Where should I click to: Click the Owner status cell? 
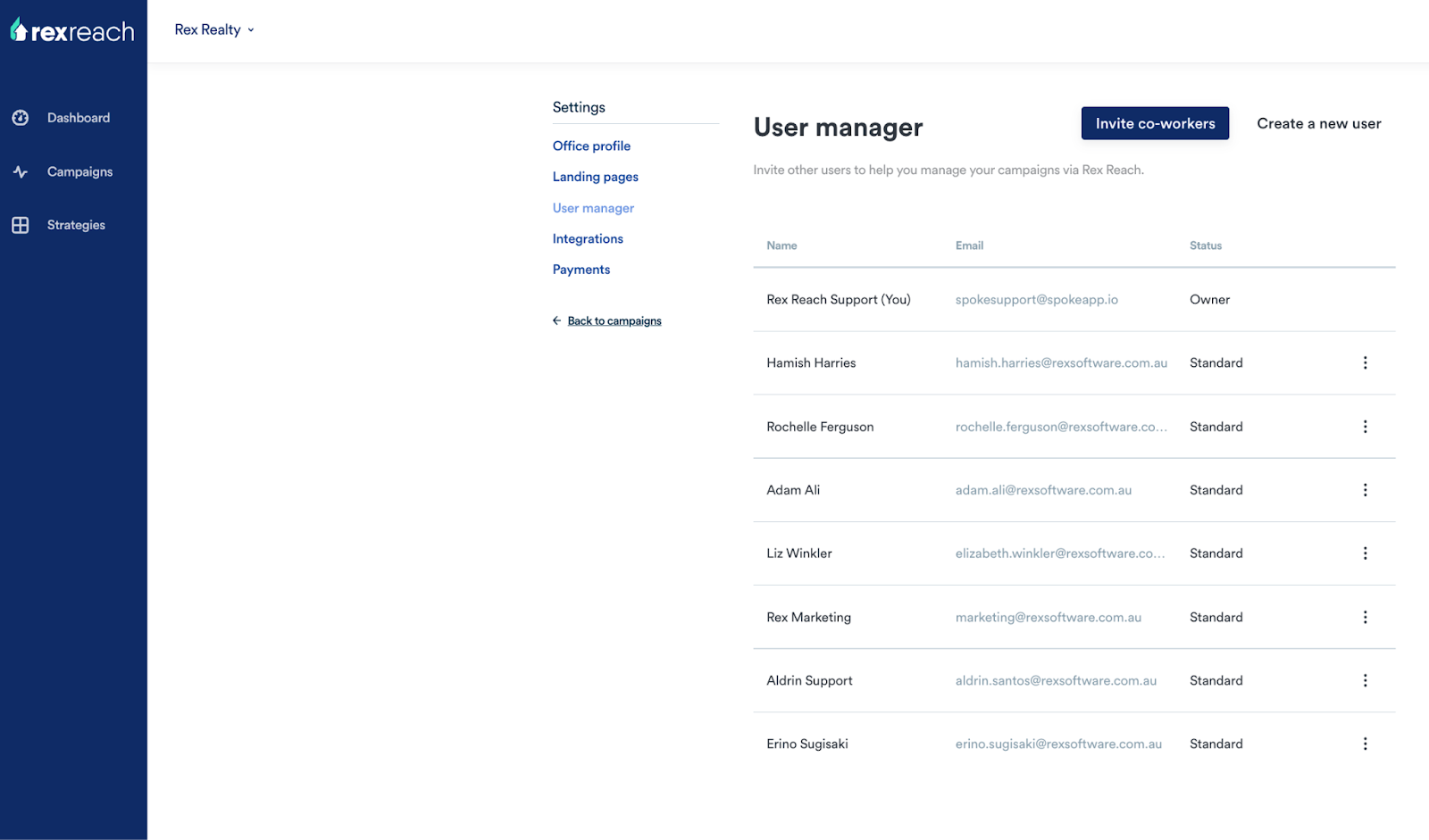pos(1209,299)
